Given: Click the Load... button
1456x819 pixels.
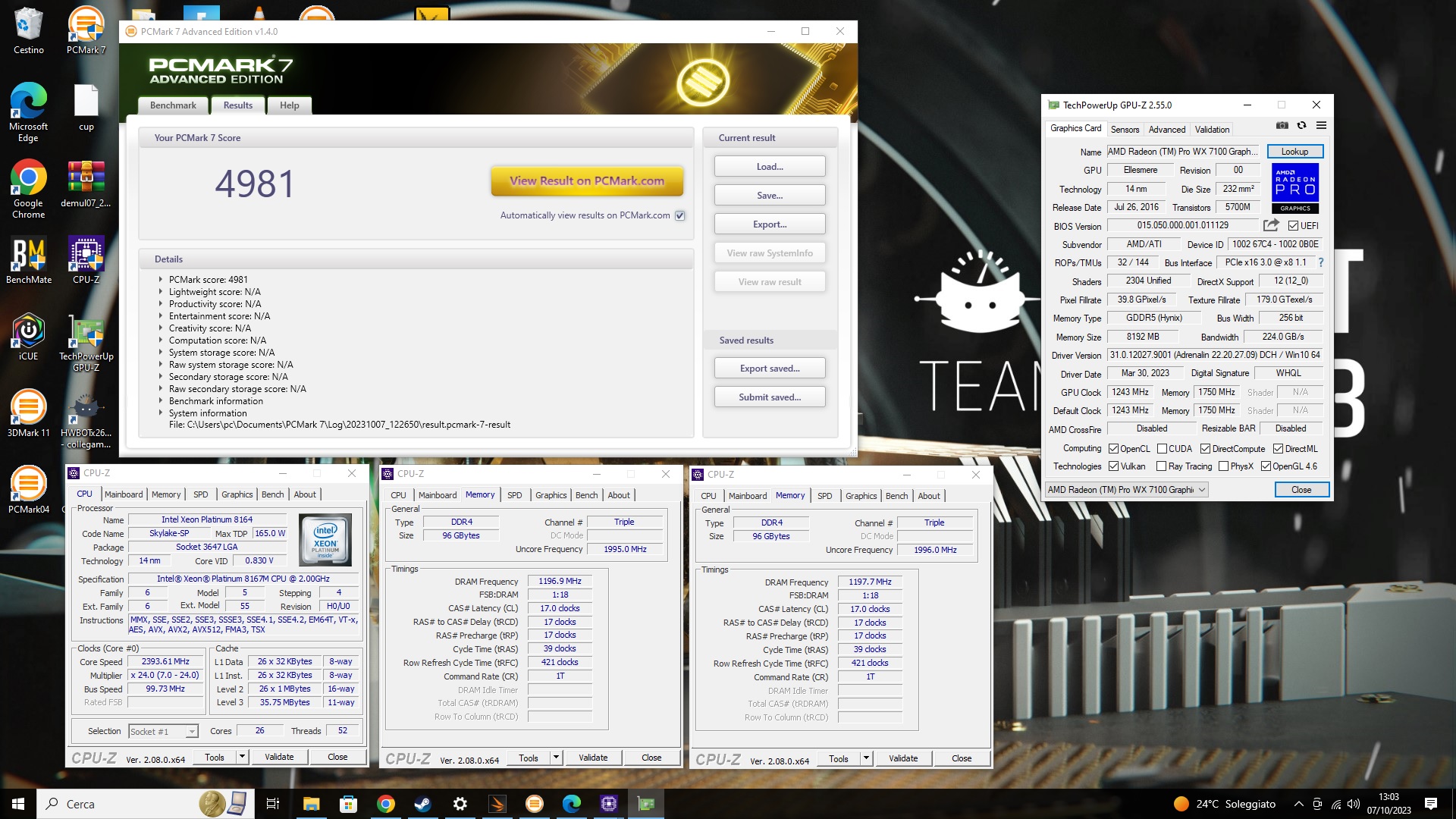Looking at the screenshot, I should pos(770,167).
